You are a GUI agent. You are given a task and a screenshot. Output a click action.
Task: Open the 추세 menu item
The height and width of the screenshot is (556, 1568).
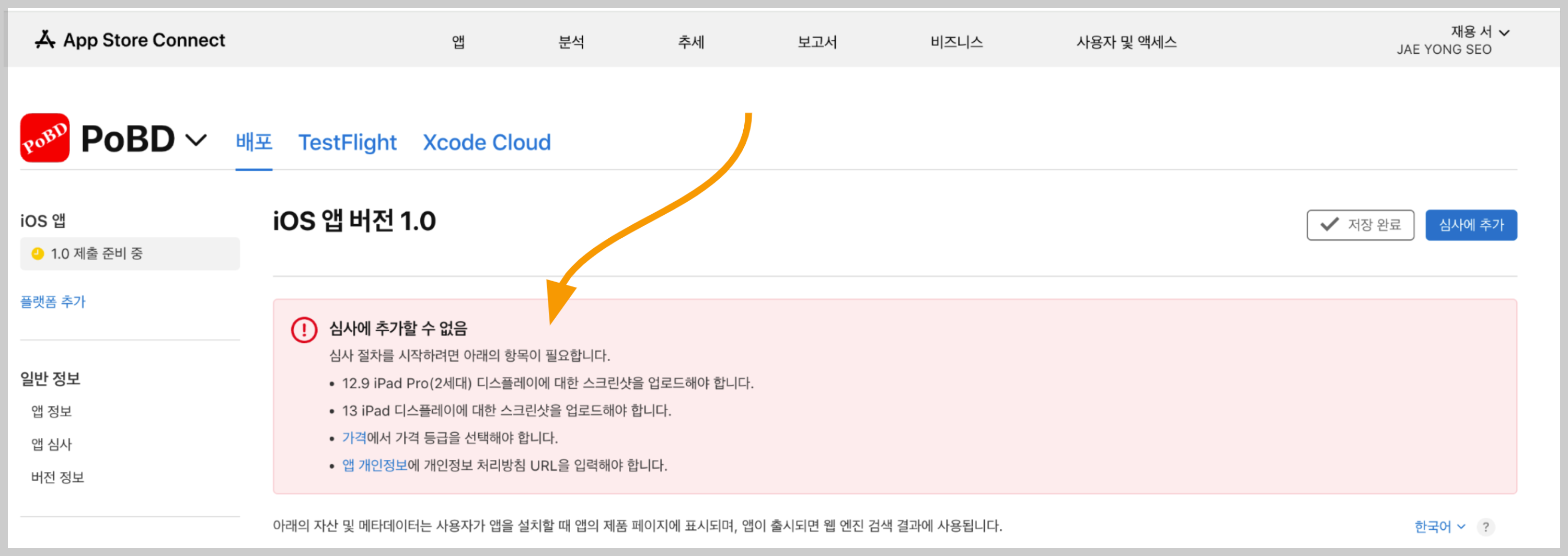(691, 42)
